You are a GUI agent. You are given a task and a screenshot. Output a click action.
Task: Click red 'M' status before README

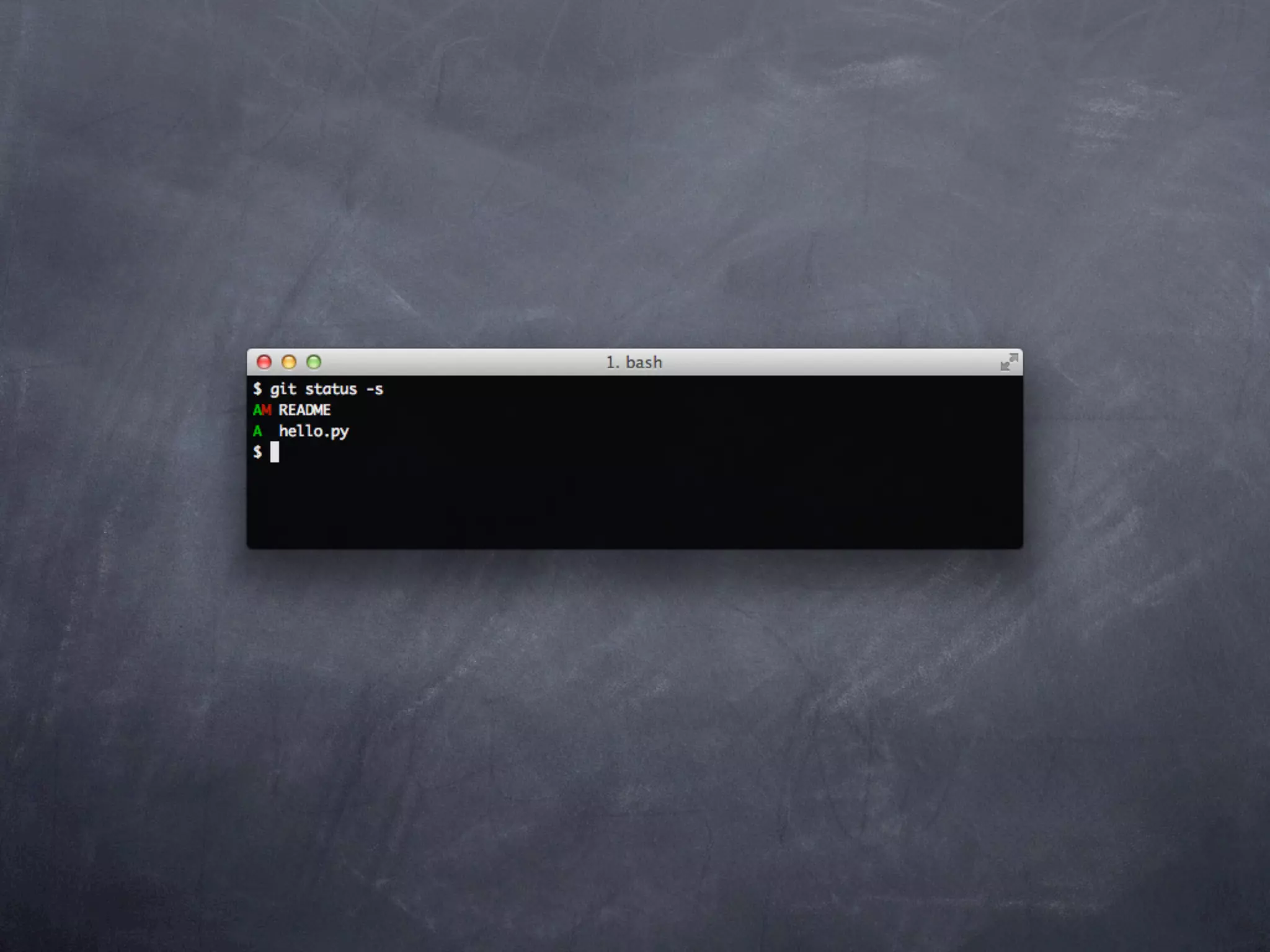coord(267,410)
